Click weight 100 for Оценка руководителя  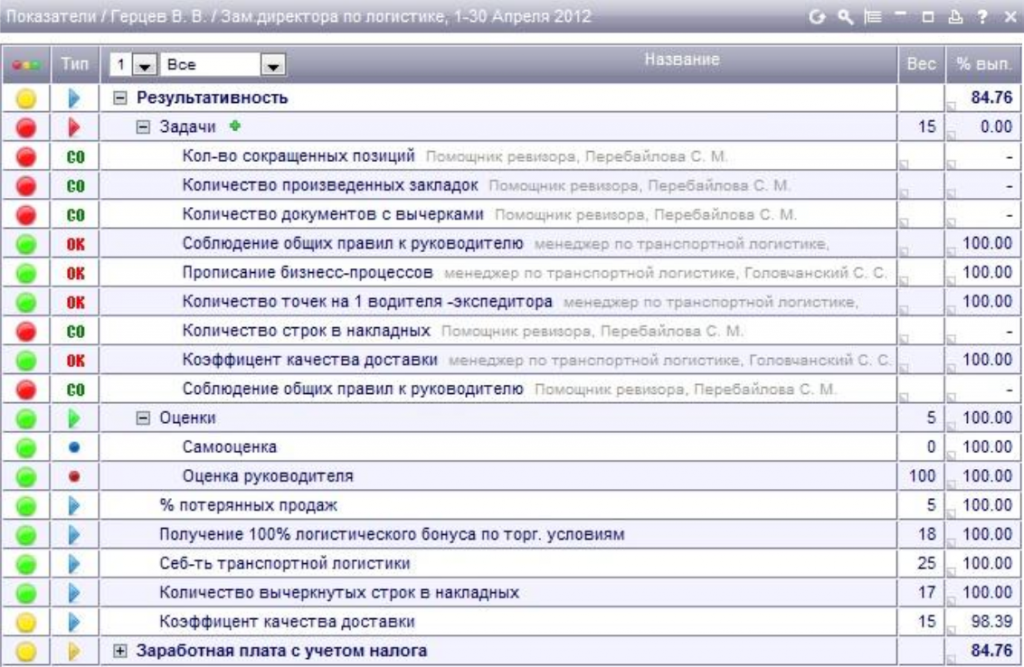point(922,476)
